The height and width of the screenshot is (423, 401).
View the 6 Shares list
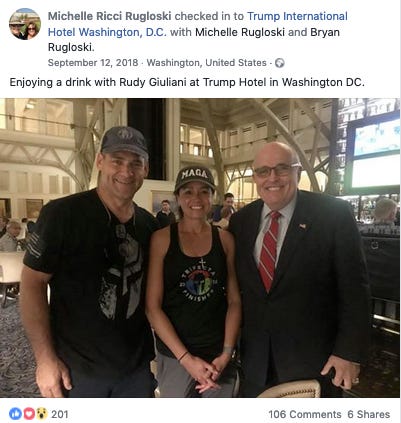click(369, 414)
